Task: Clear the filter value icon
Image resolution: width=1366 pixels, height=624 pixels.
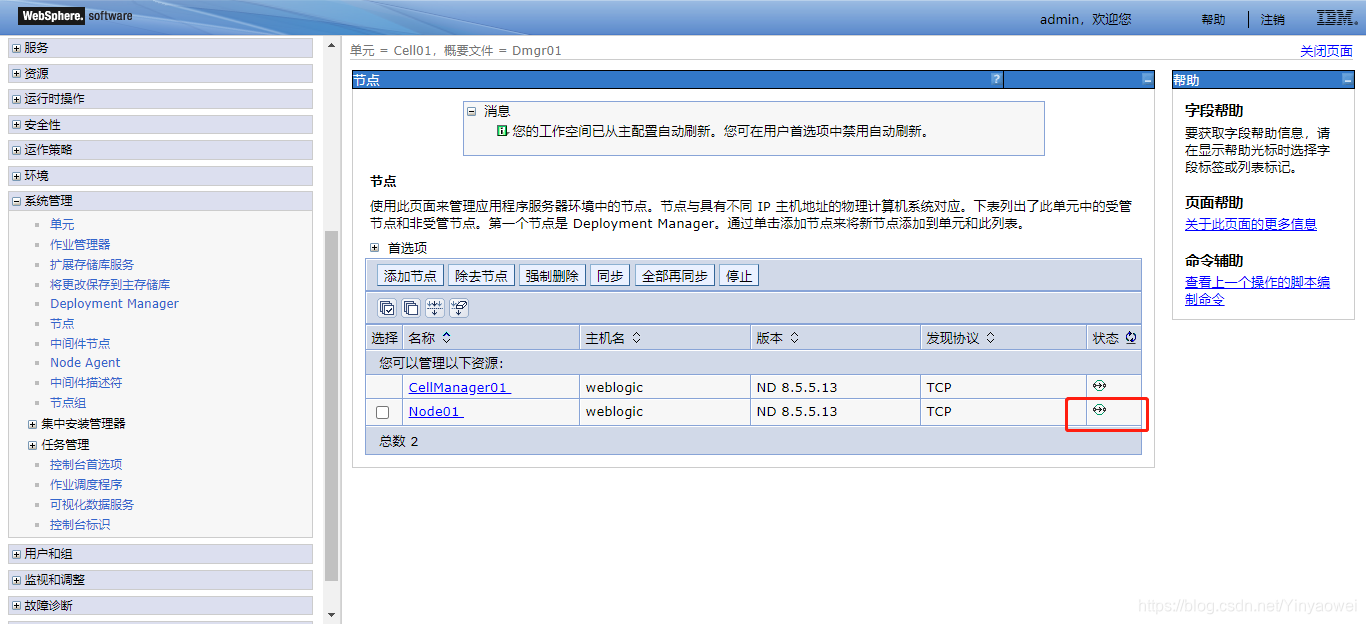Action: click(x=459, y=308)
